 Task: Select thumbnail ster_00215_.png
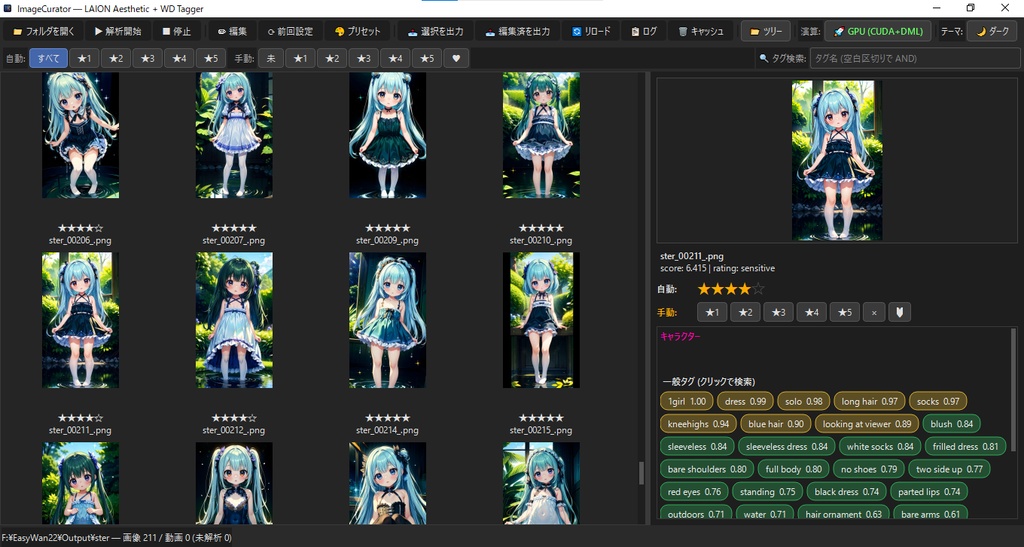[x=541, y=320]
